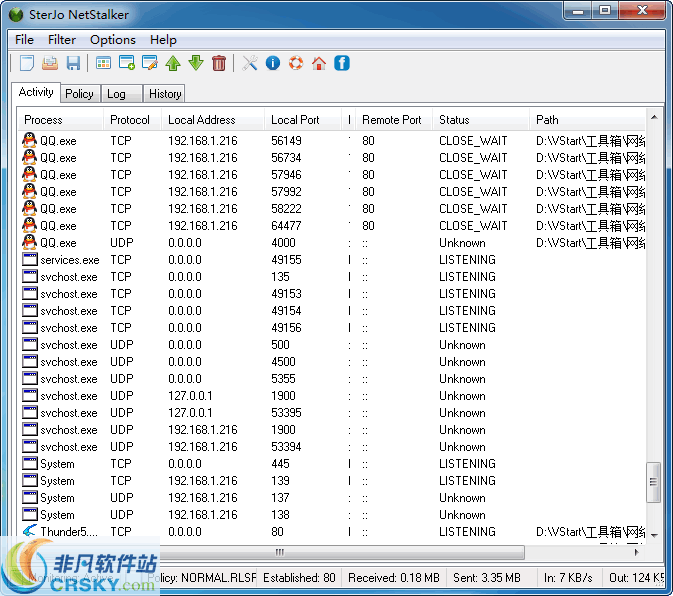
Task: Click the Received: 0.18 MB status entry
Action: [x=394, y=578]
